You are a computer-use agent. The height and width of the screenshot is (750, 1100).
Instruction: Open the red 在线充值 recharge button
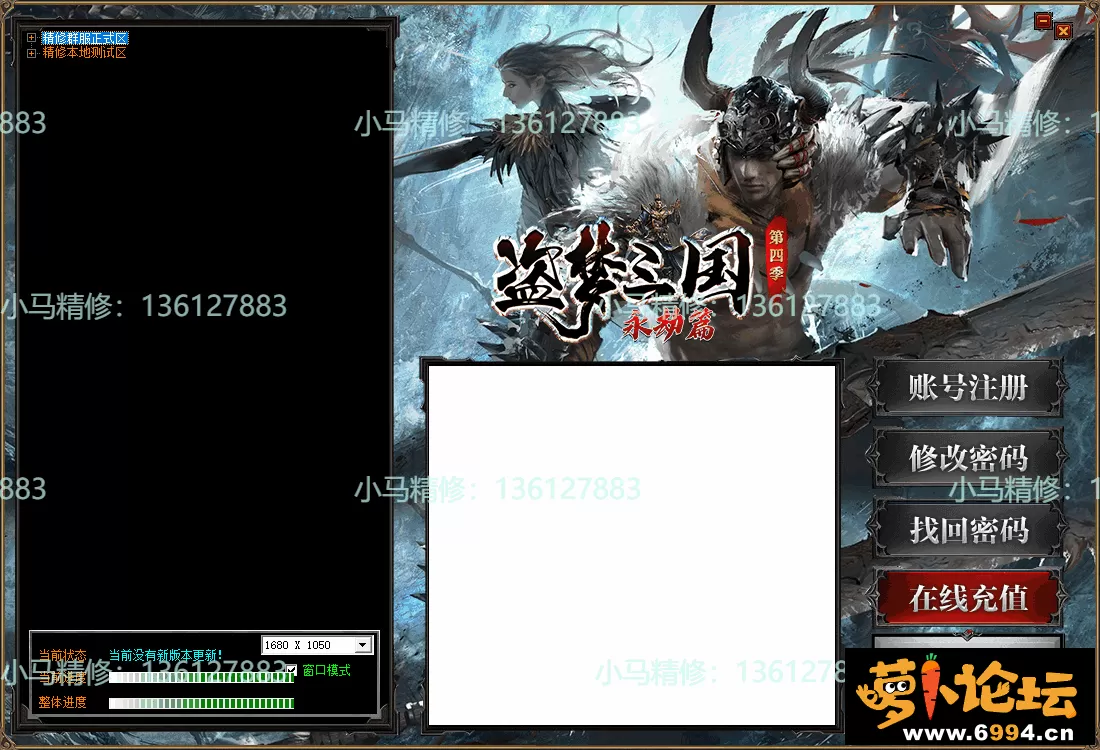click(967, 598)
